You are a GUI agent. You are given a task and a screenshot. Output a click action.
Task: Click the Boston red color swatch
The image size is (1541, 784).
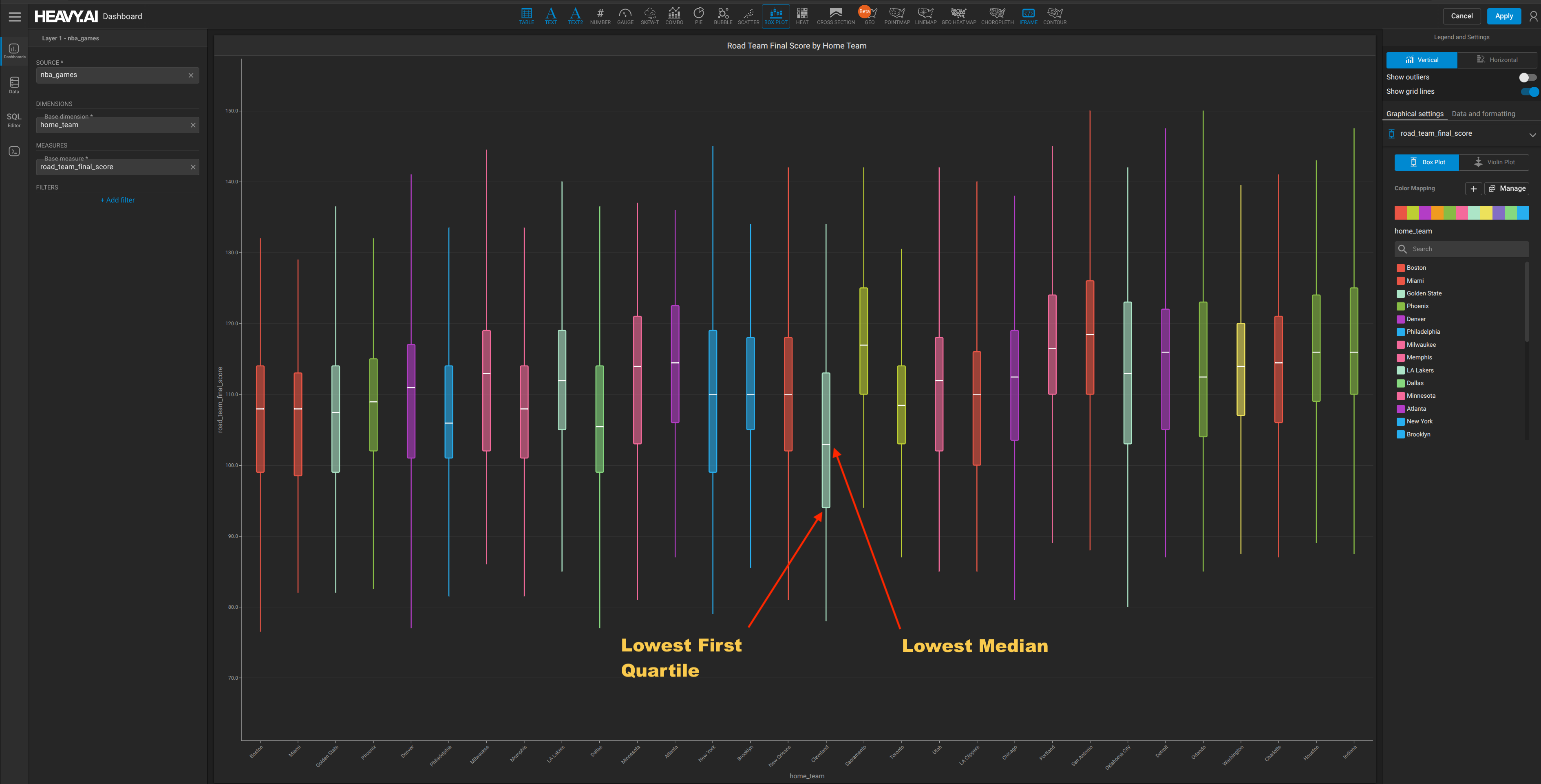click(x=1400, y=268)
